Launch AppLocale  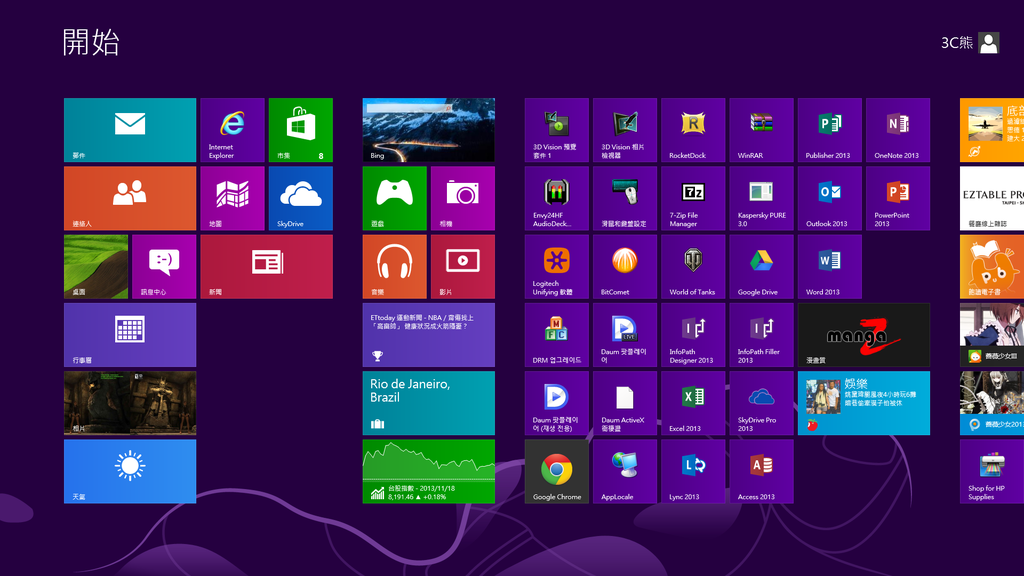click(x=625, y=472)
